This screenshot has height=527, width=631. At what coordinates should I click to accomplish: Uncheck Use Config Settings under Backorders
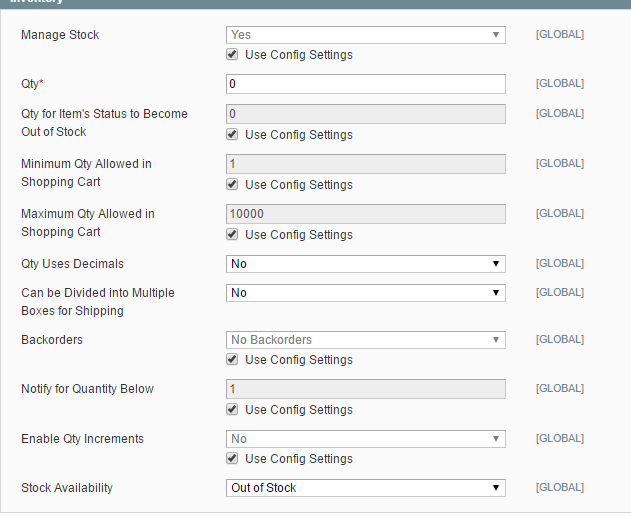[x=232, y=359]
